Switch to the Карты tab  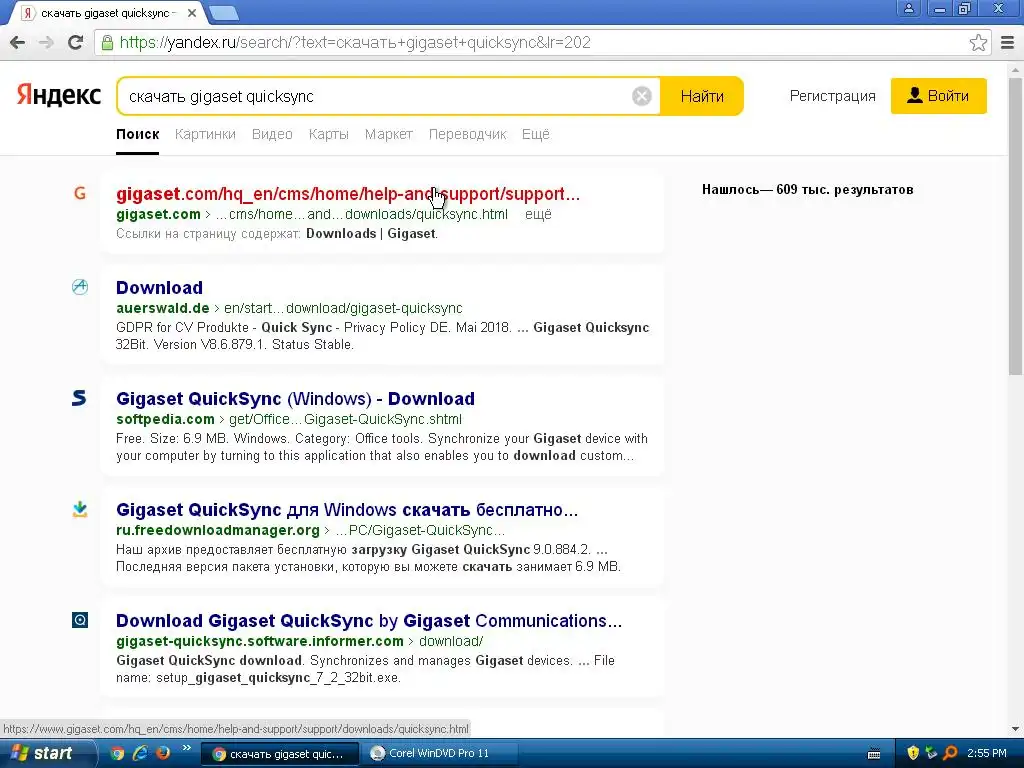[x=328, y=135]
